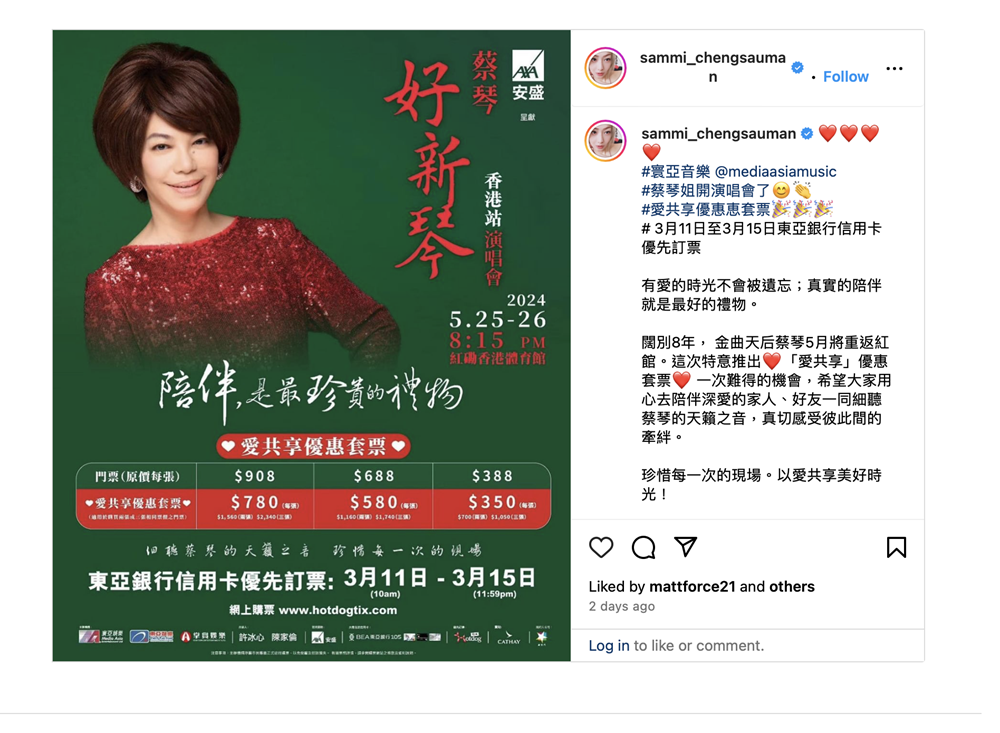Click caption profile avatar beside username

tap(605, 140)
